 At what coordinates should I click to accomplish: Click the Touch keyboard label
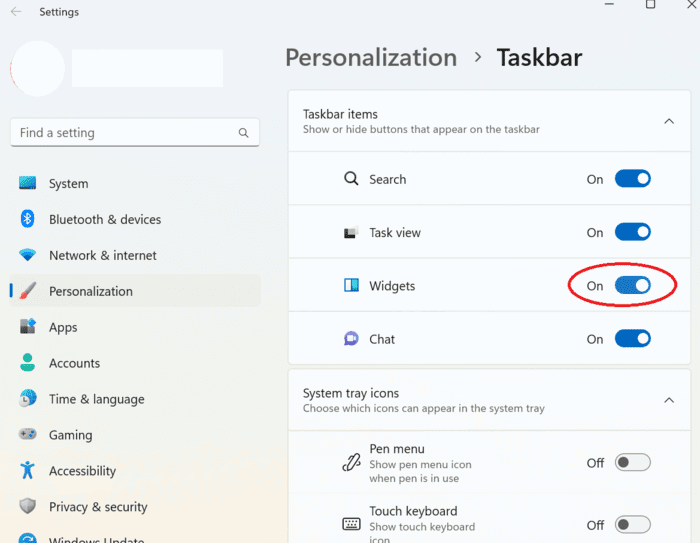[413, 511]
